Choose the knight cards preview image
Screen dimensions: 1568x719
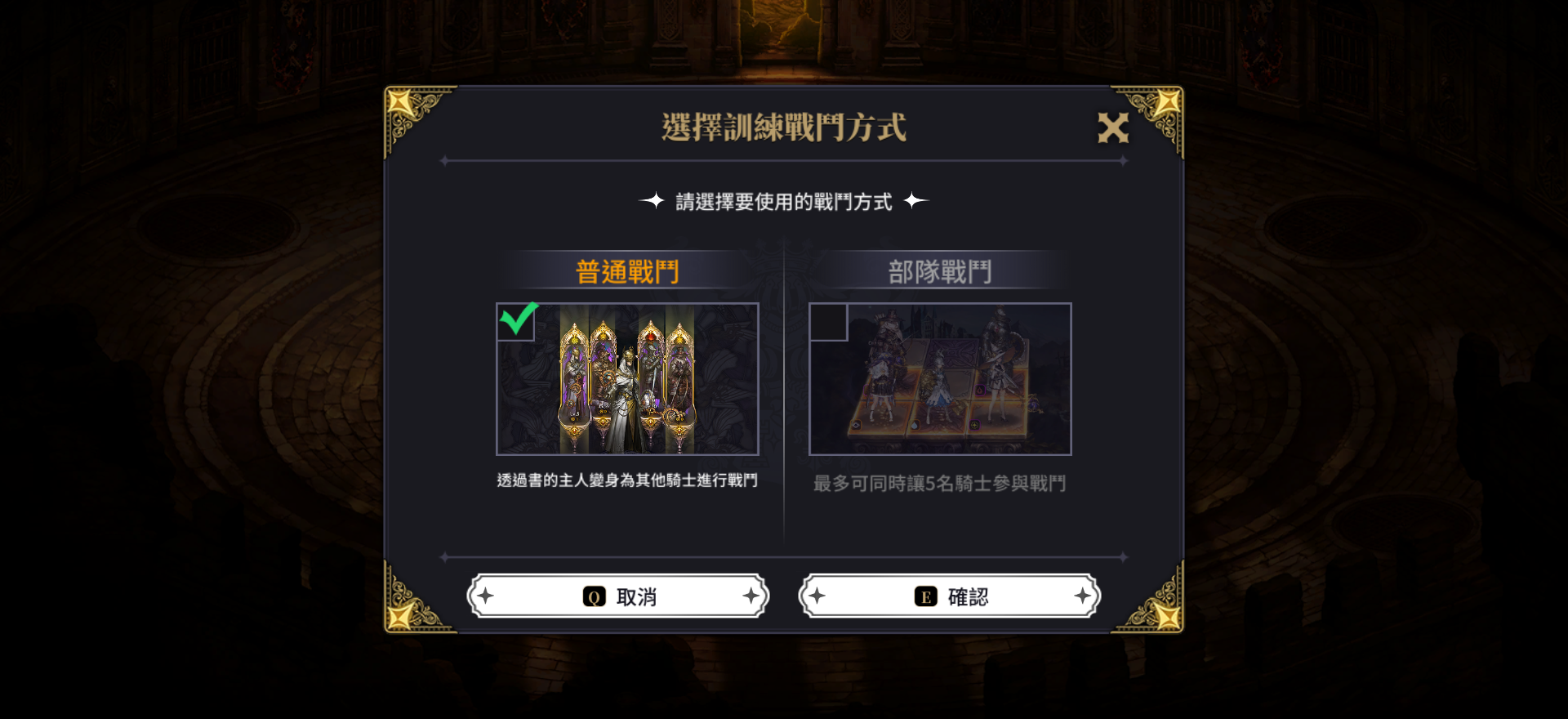(627, 379)
